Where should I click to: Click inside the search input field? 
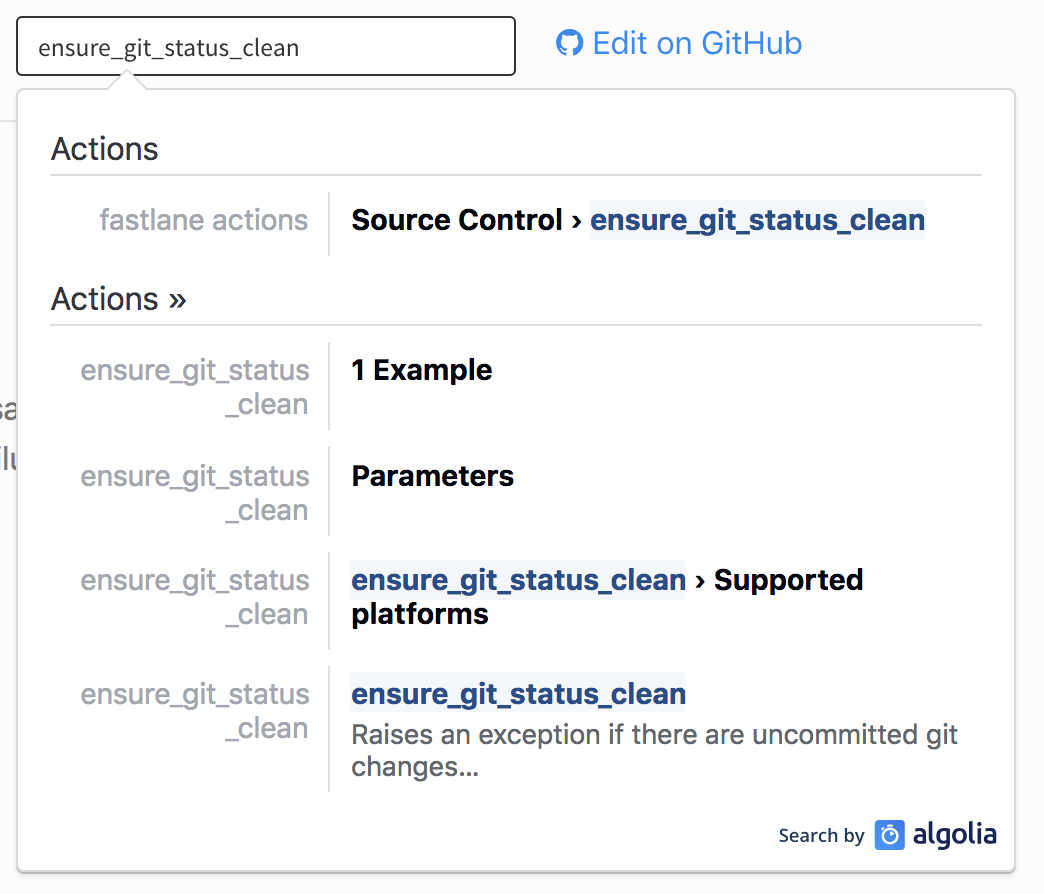265,45
